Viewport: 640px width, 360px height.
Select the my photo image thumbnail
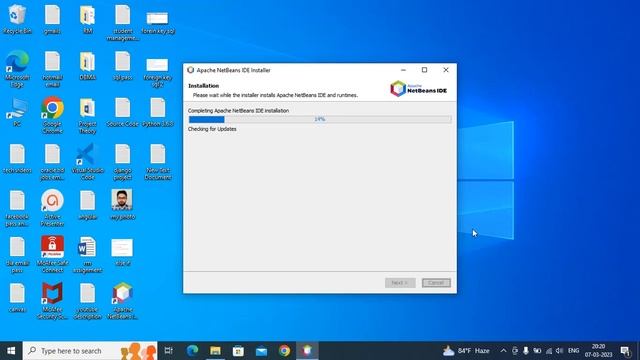(122, 205)
